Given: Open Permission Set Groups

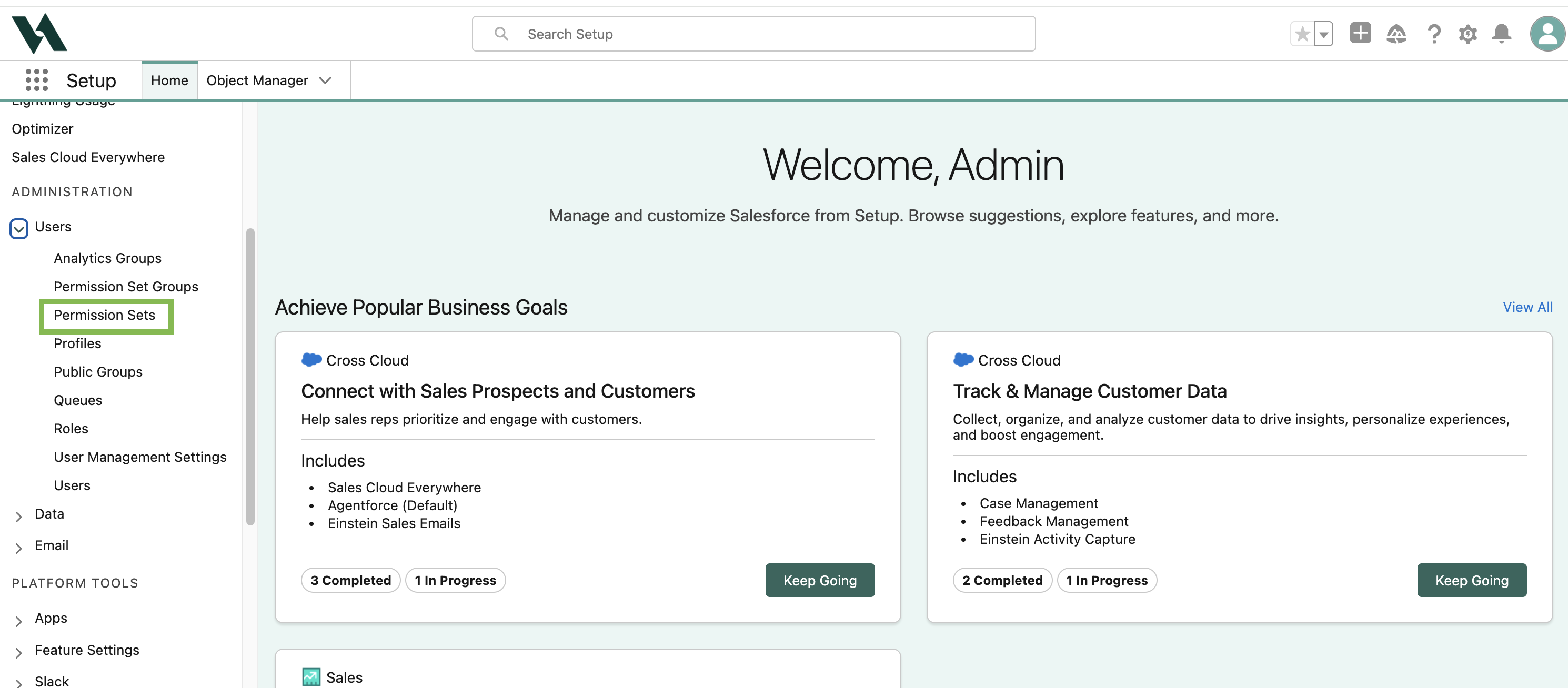Looking at the screenshot, I should (126, 287).
